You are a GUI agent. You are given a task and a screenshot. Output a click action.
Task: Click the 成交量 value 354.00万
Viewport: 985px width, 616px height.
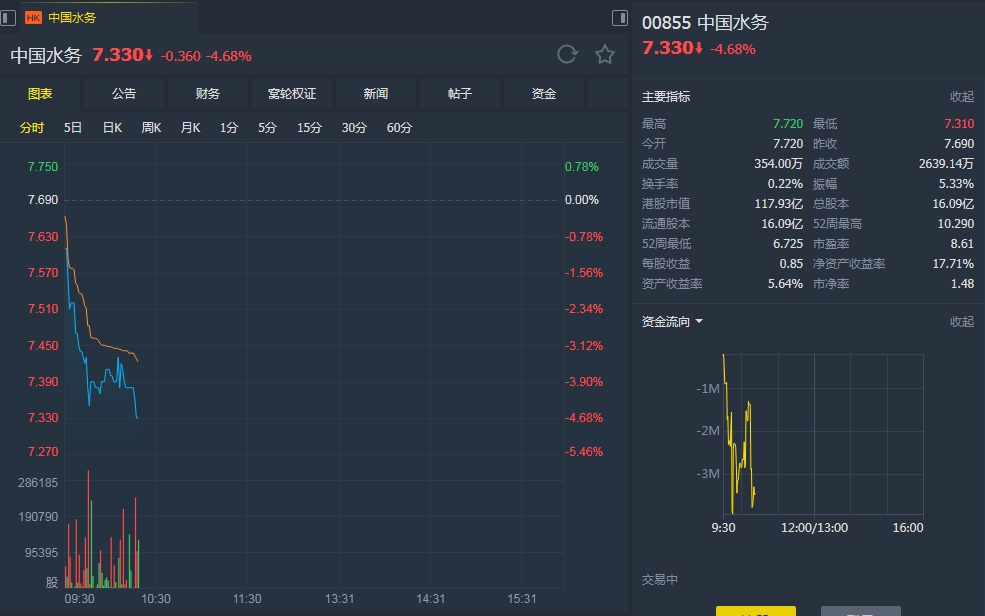pos(778,164)
